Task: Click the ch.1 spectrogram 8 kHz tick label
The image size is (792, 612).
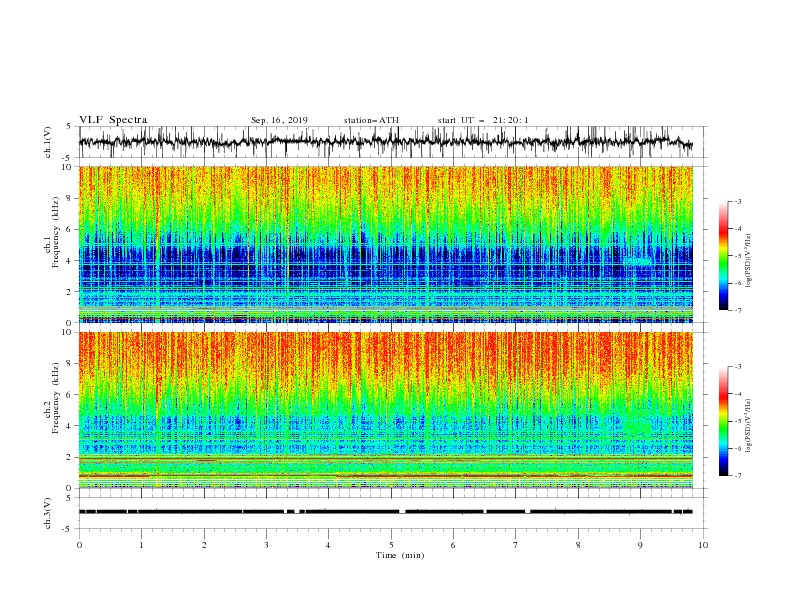Action: (69, 198)
